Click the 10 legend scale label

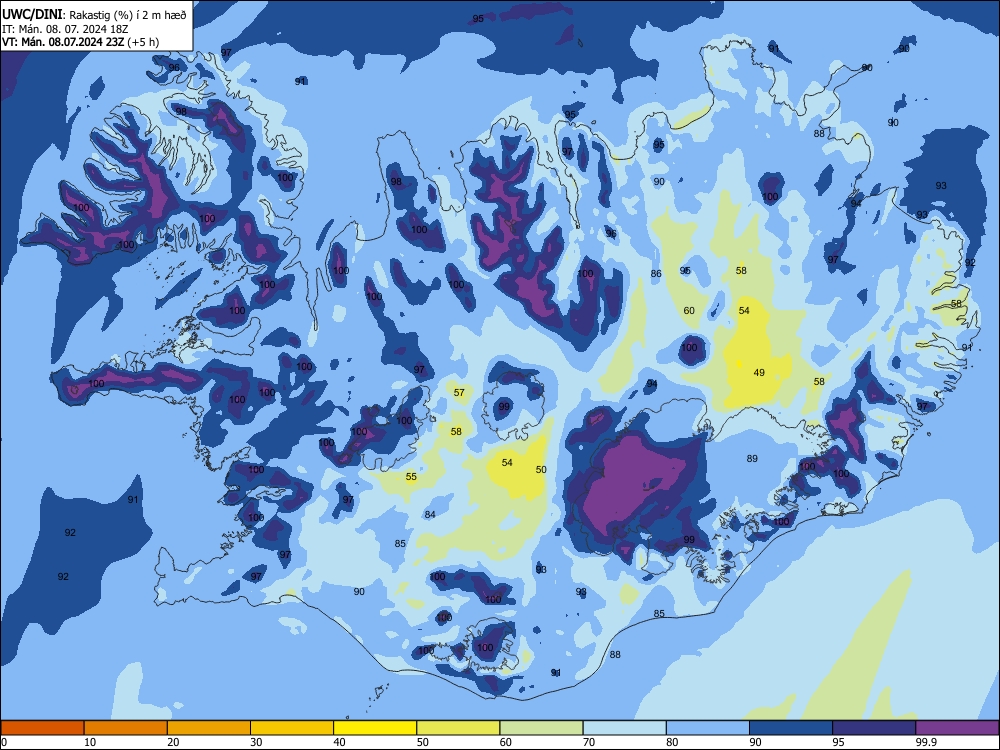click(x=90, y=742)
